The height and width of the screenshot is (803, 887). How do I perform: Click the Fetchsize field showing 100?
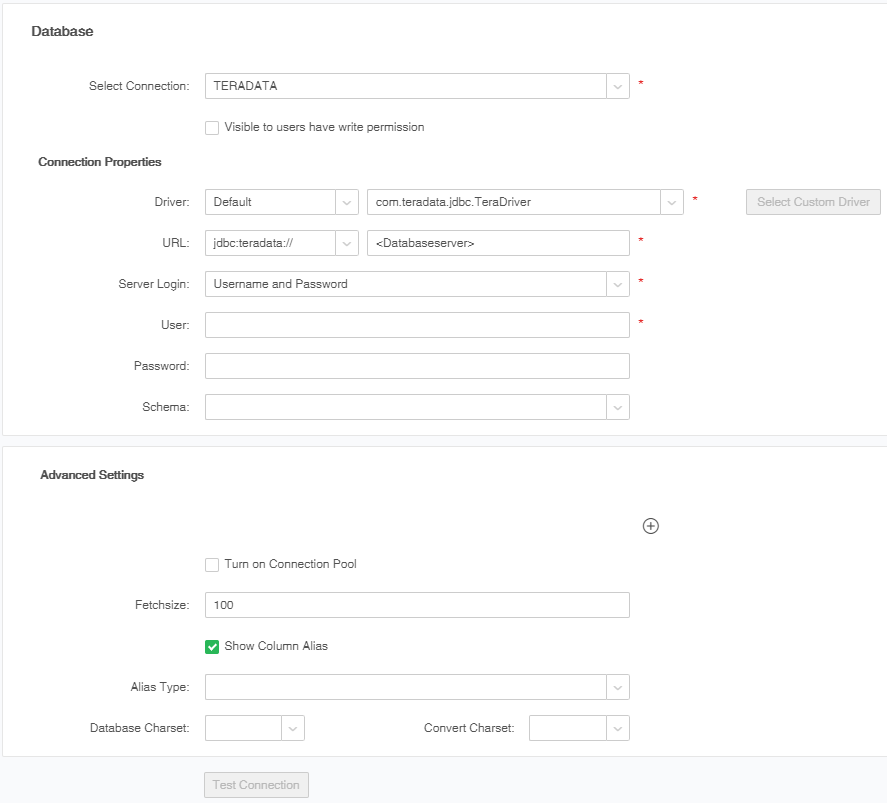[x=417, y=605]
